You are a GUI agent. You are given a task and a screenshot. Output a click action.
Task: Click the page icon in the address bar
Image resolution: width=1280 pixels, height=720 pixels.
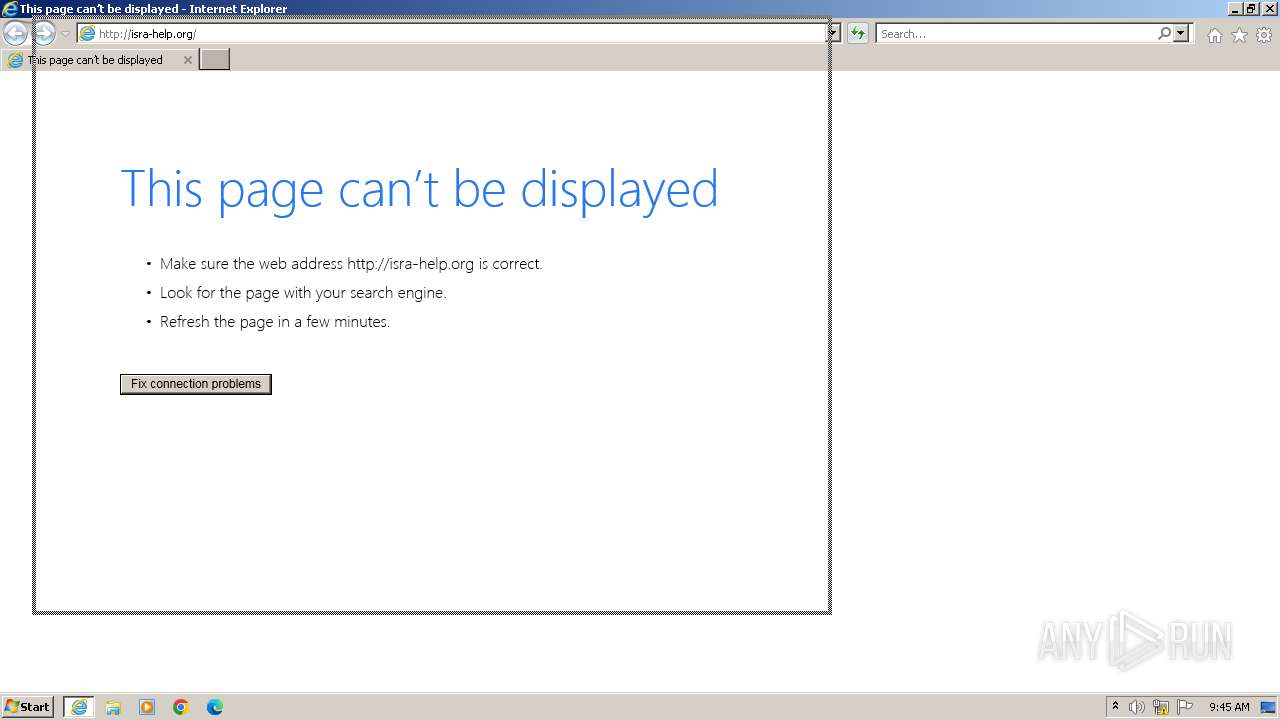tap(87, 34)
